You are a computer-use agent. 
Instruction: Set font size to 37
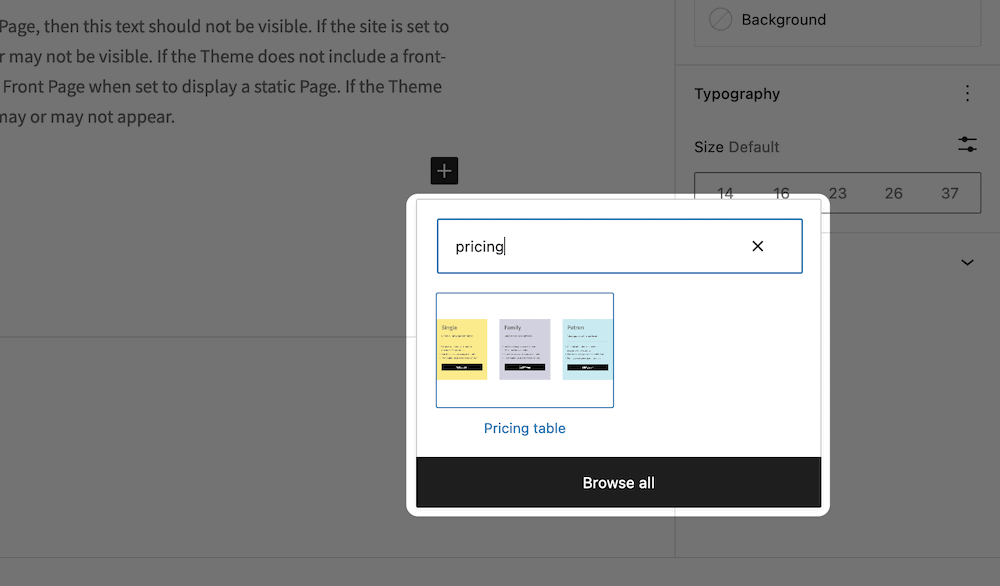949,193
